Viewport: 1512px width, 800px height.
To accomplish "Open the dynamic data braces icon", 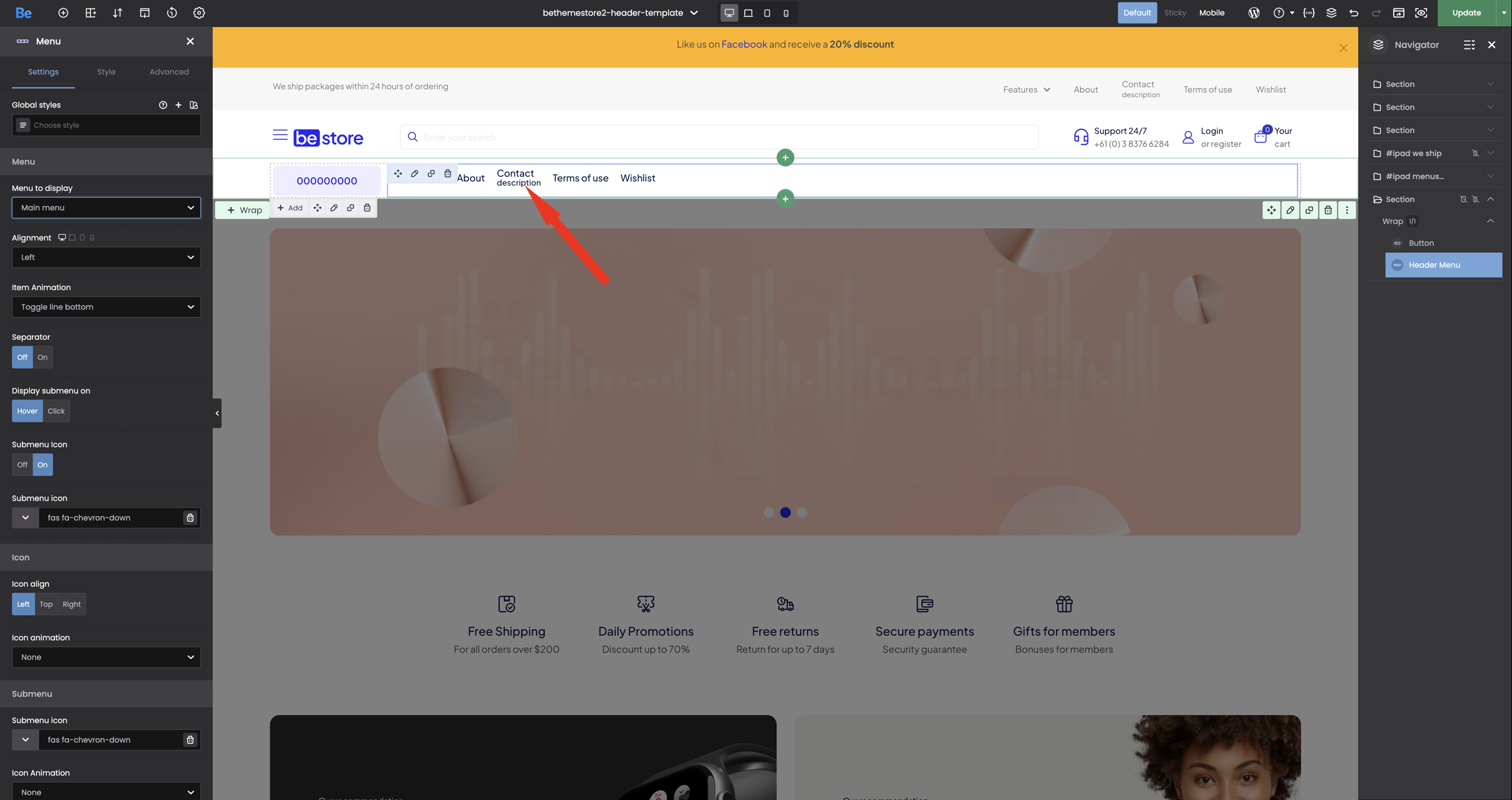I will [x=1309, y=13].
